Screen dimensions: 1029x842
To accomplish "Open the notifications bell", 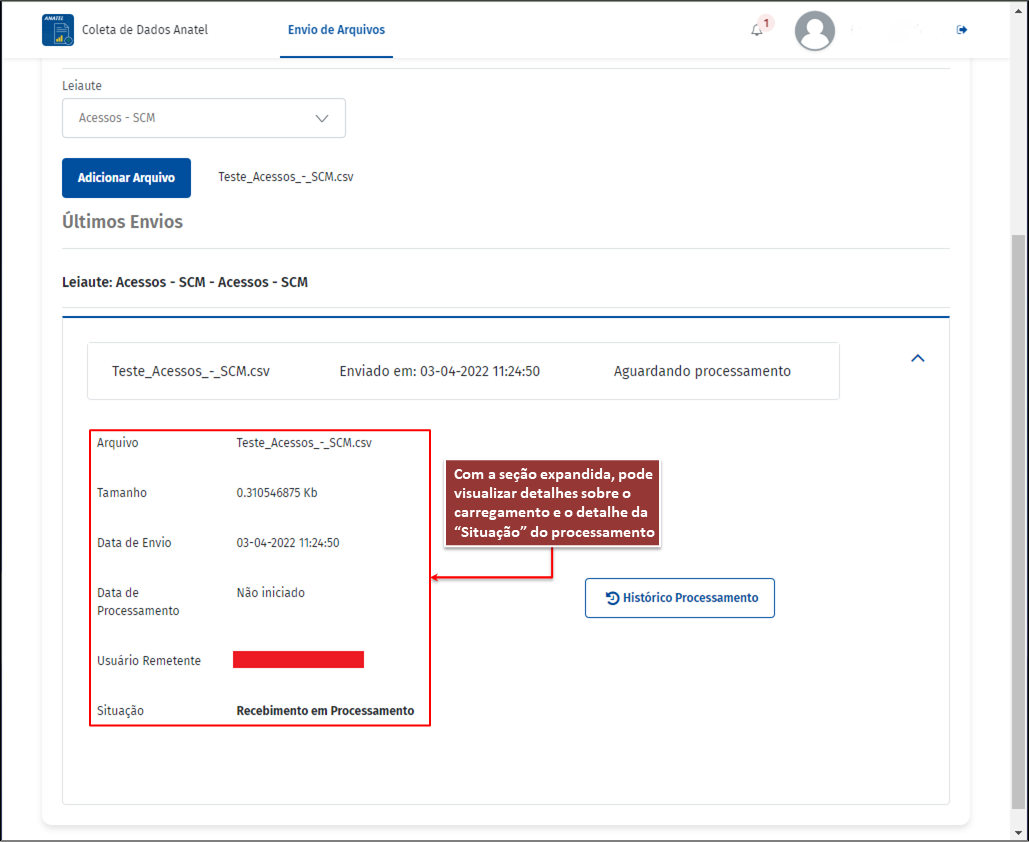I will (x=757, y=31).
